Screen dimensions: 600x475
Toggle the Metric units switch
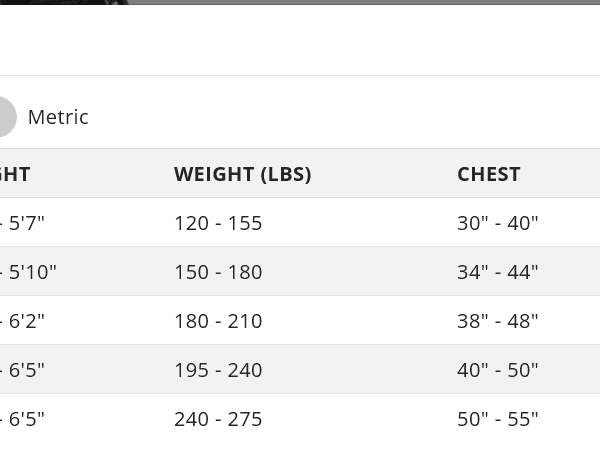point(4,117)
